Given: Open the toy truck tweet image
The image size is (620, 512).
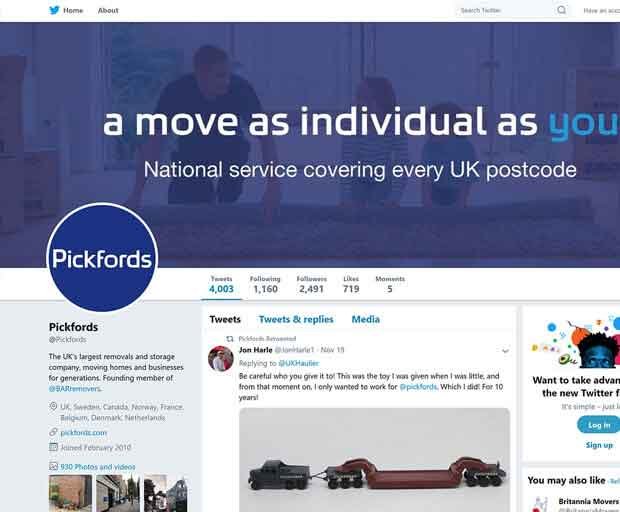Looking at the screenshot, I should coord(374,460).
